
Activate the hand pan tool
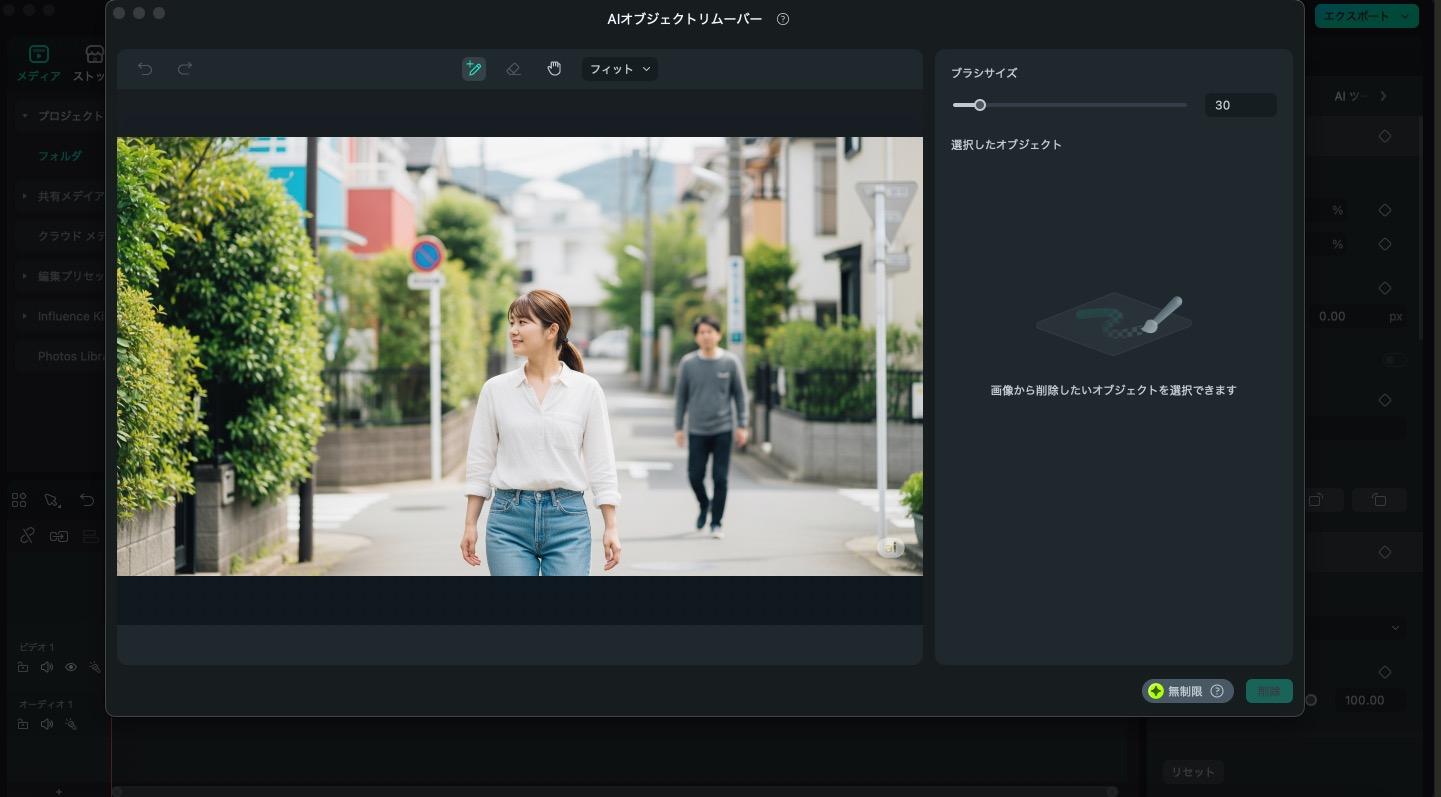(554, 69)
